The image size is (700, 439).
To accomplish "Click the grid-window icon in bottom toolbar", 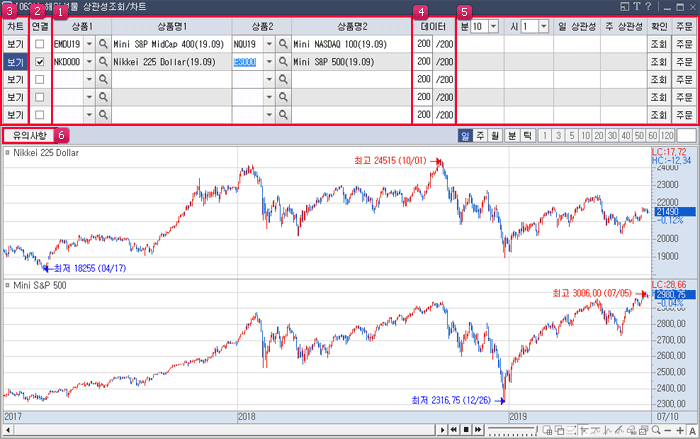I will coord(547,430).
